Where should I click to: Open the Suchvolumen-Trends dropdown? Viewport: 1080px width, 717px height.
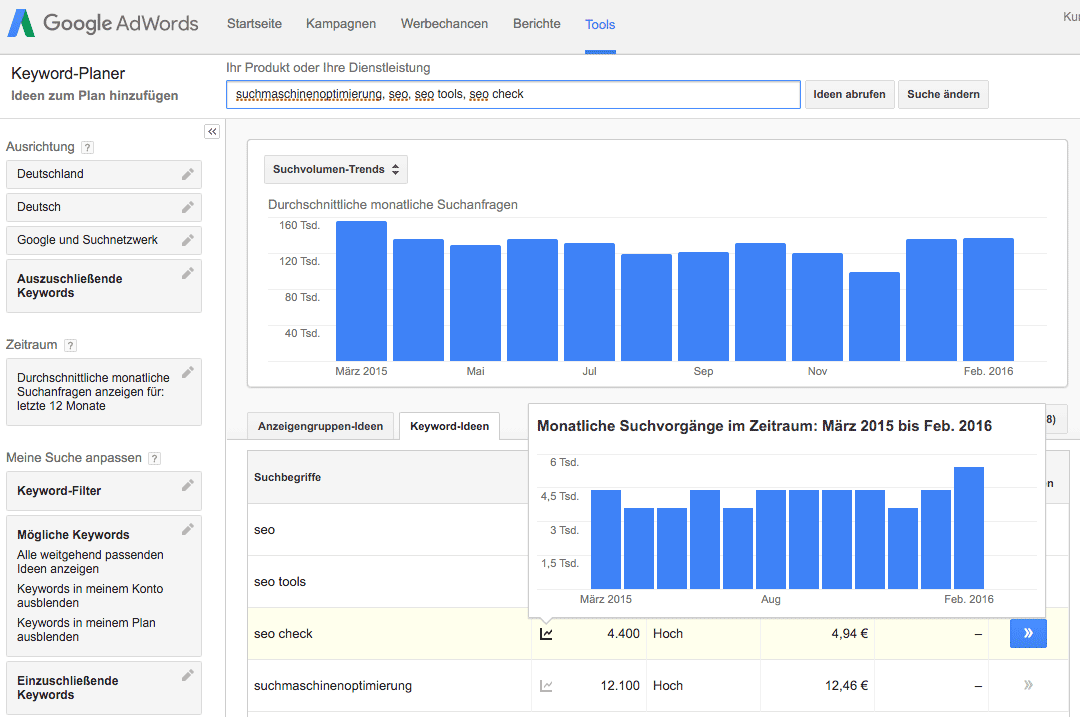tap(335, 169)
